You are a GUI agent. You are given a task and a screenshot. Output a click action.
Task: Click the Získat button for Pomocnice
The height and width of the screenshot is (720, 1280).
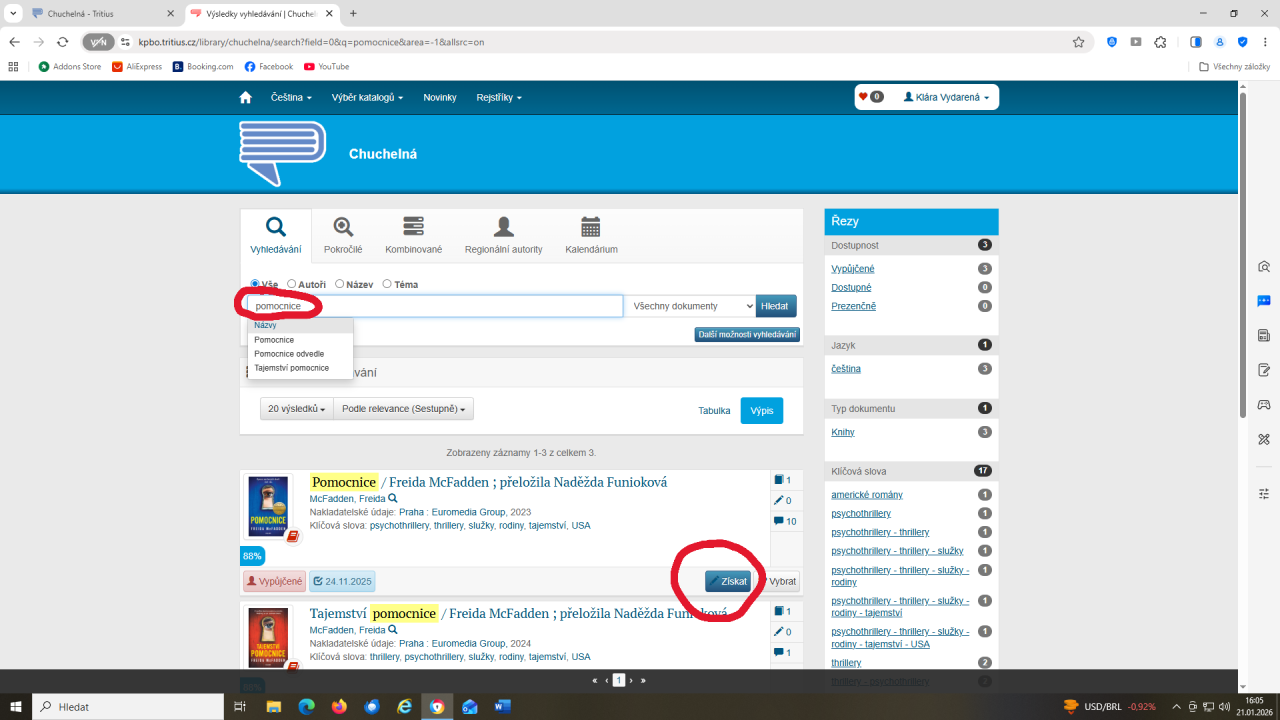point(727,581)
